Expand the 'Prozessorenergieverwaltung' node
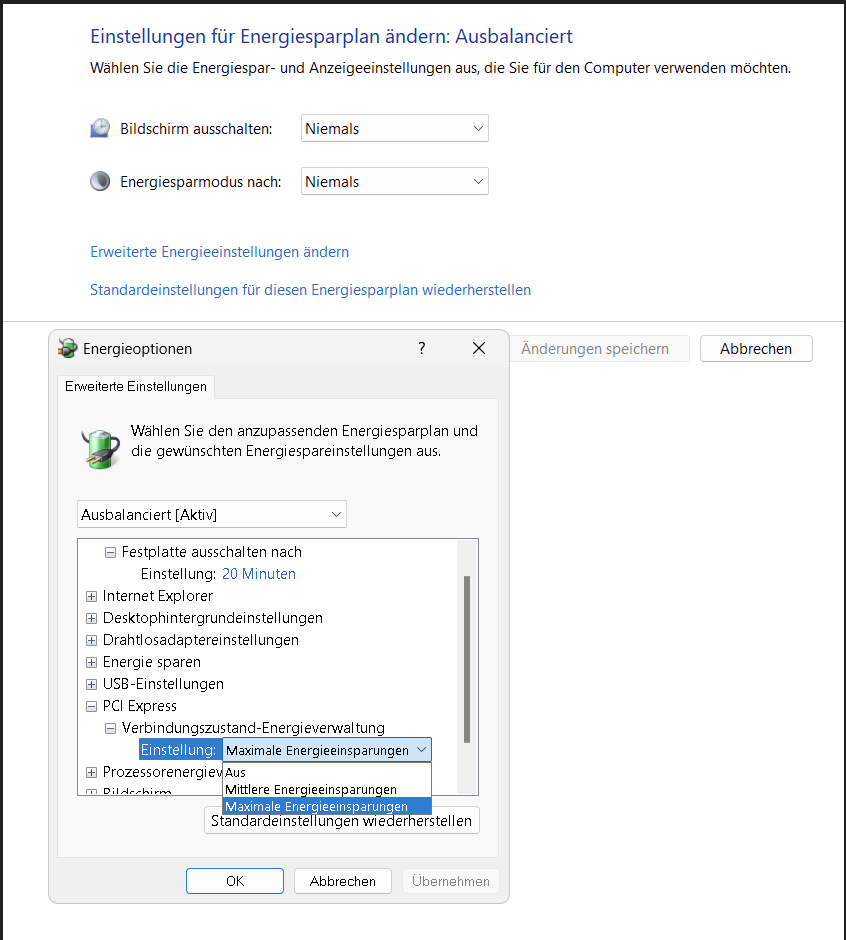Screen dimensions: 846x940 [91, 772]
